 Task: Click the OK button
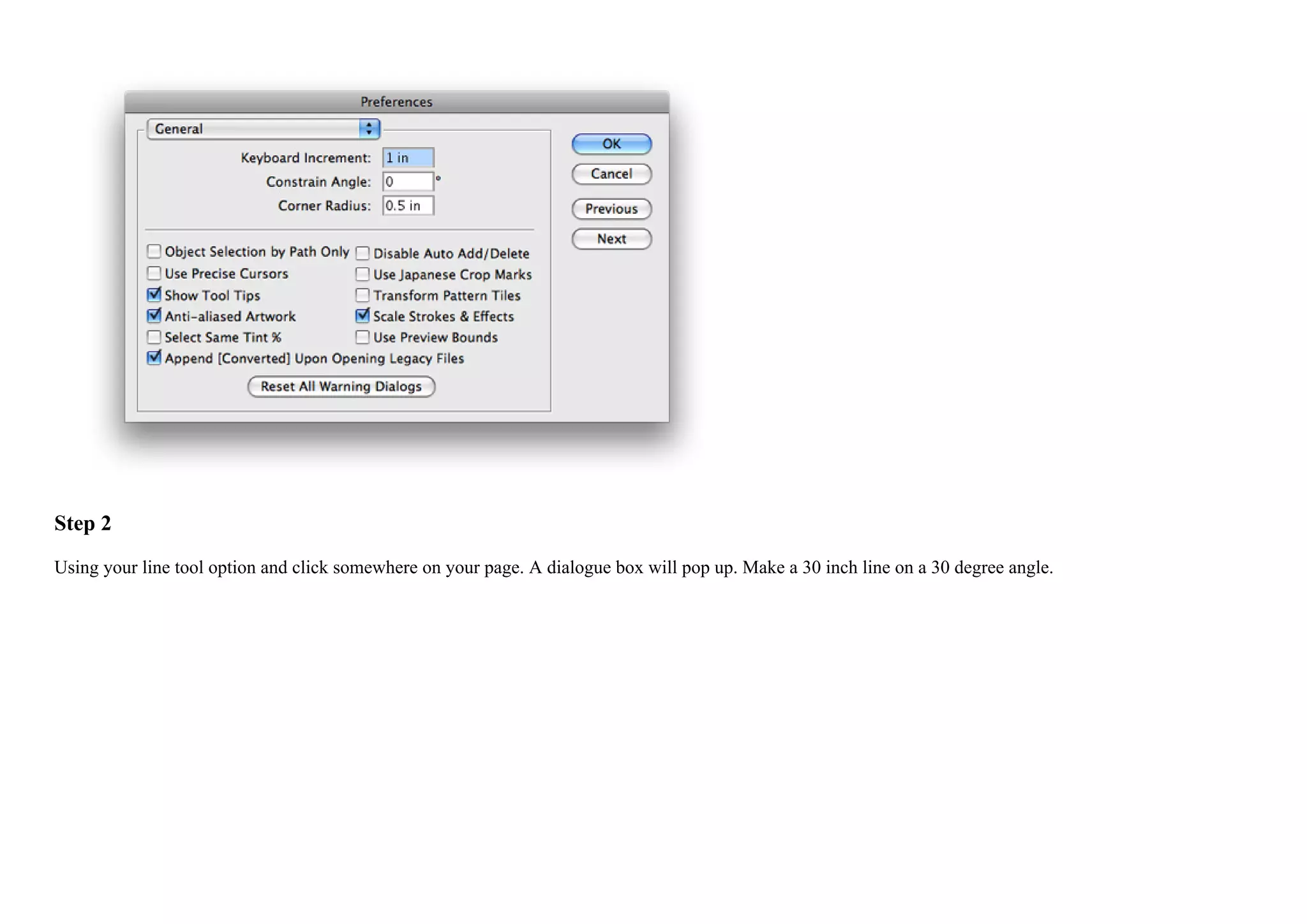click(x=611, y=144)
